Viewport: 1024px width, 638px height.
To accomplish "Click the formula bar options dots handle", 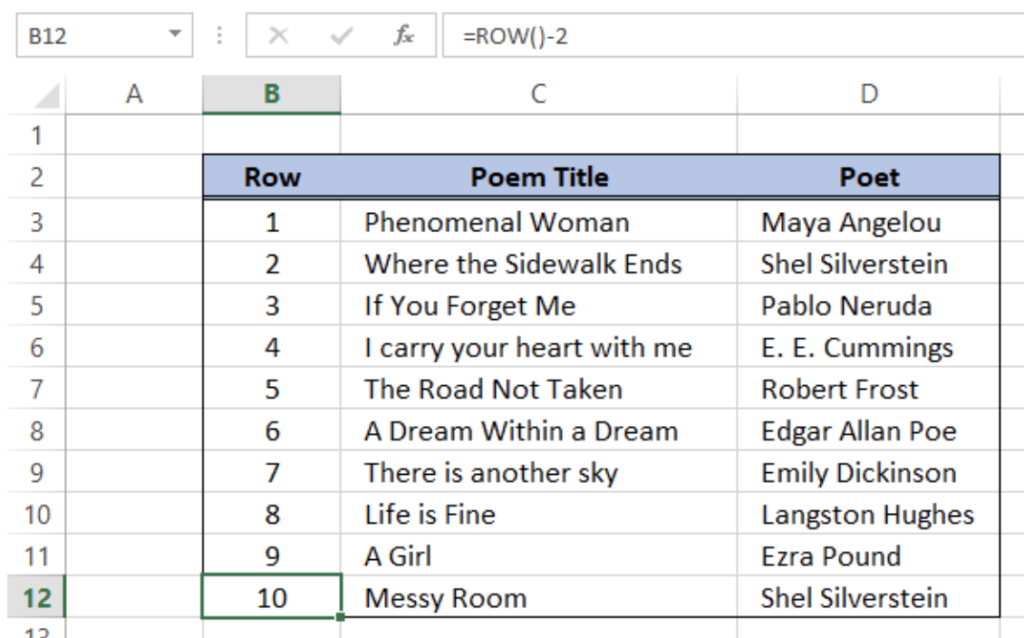I will tap(220, 37).
